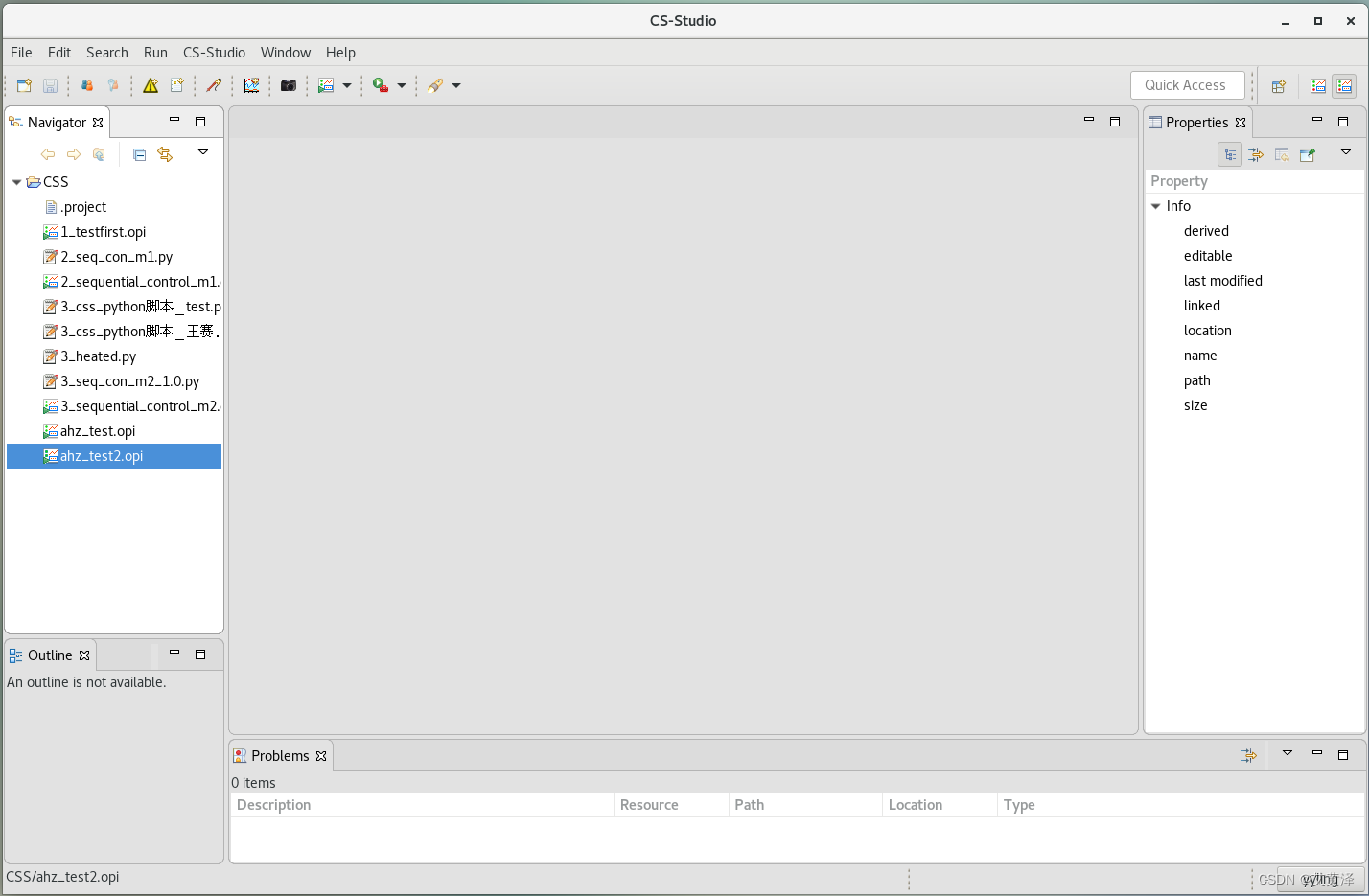1369x896 pixels.
Task: Click the two-people users toolbar icon
Action: click(x=87, y=85)
